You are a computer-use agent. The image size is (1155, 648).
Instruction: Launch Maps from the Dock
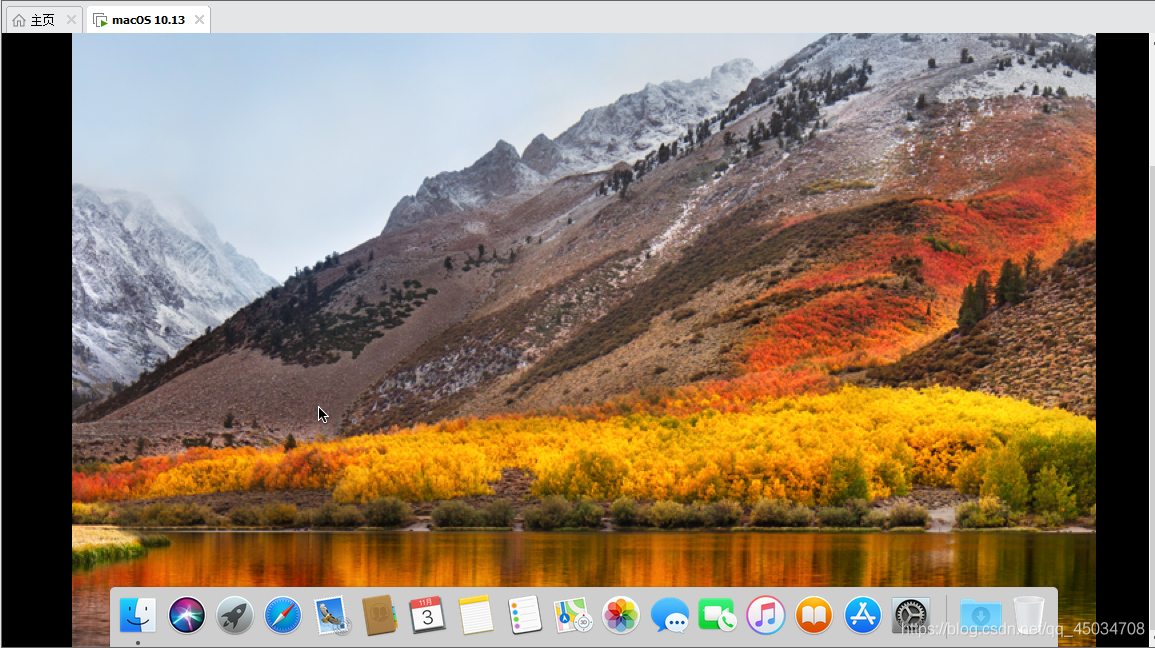(x=573, y=615)
